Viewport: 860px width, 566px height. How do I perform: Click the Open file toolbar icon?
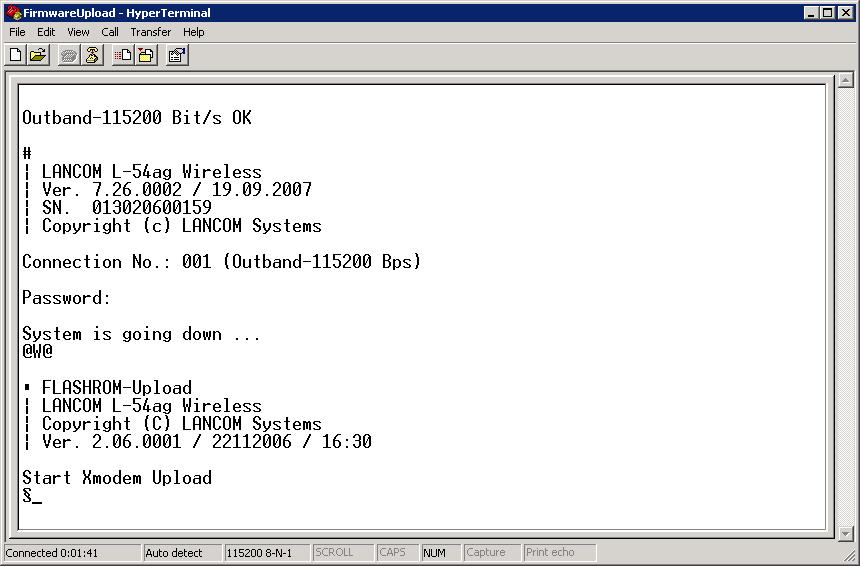pyautogui.click(x=38, y=56)
